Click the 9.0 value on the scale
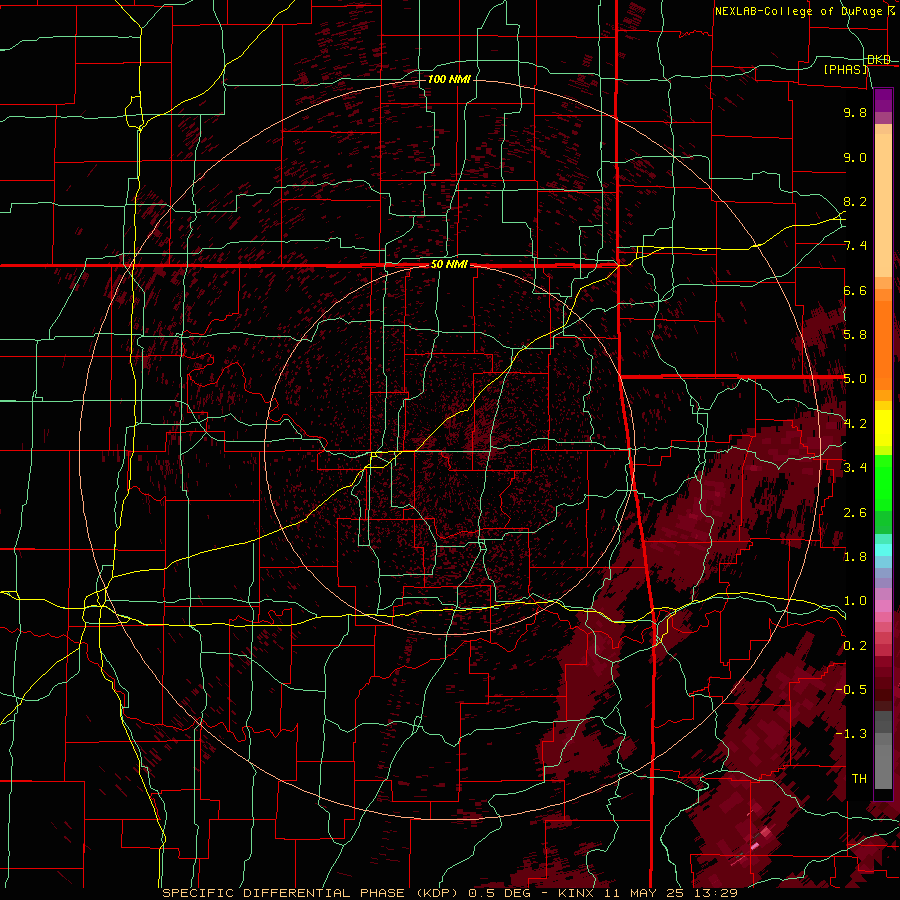900x900 pixels. tap(855, 157)
